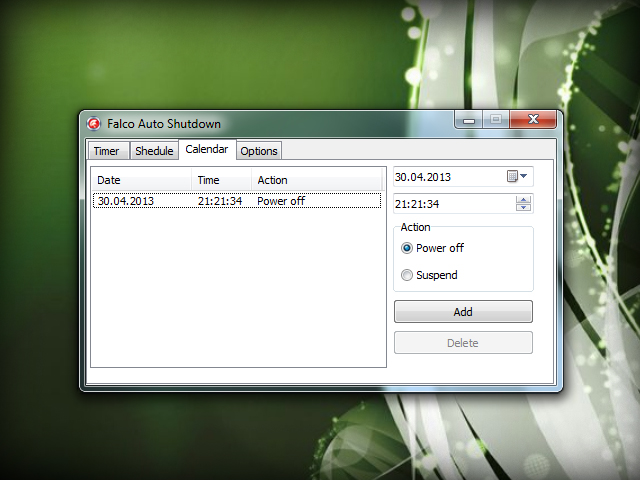640x480 pixels.
Task: Focus the time field showing 21:21:34
Action: tap(452, 204)
